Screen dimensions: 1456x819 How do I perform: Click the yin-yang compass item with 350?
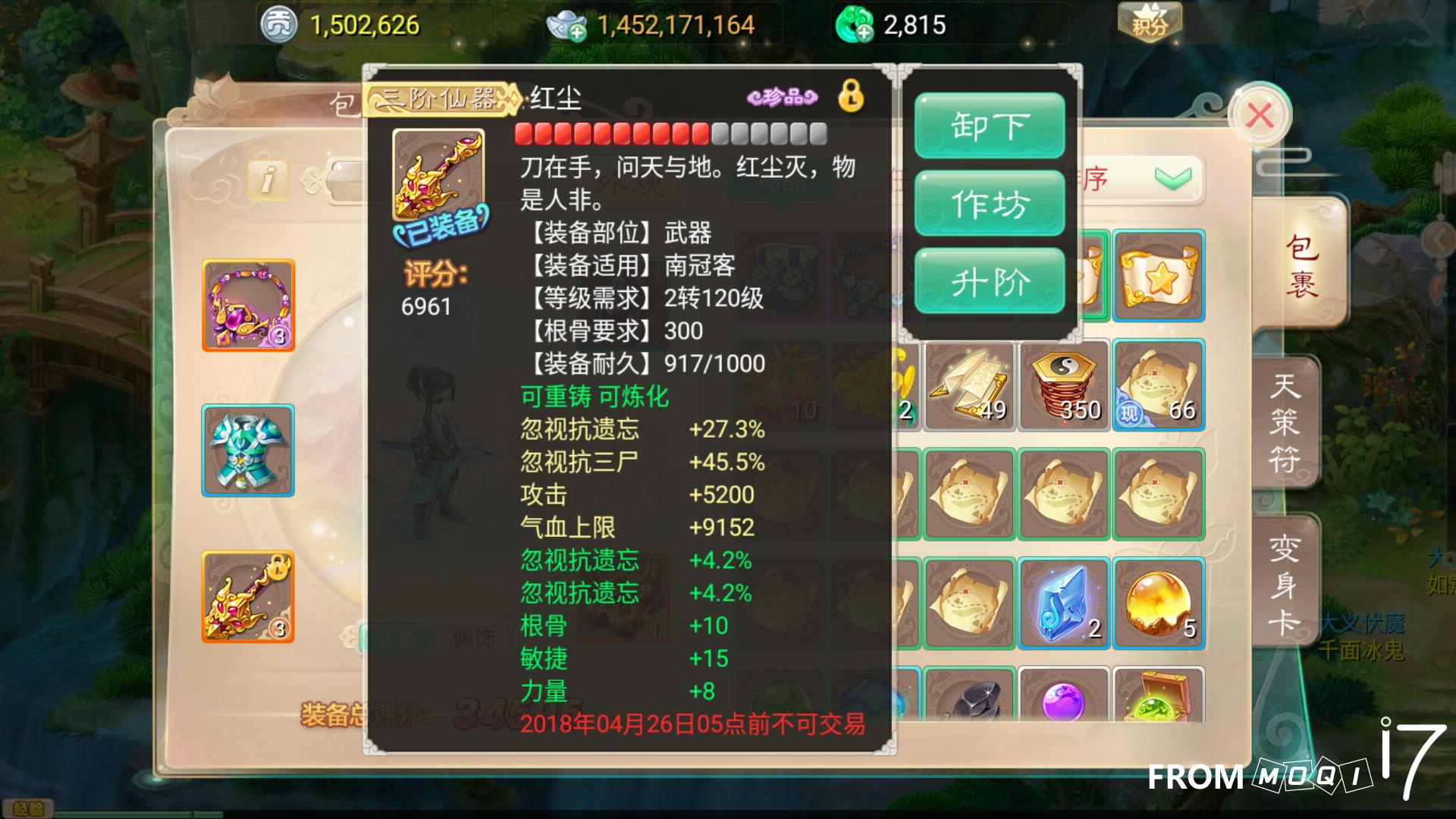(x=1064, y=385)
